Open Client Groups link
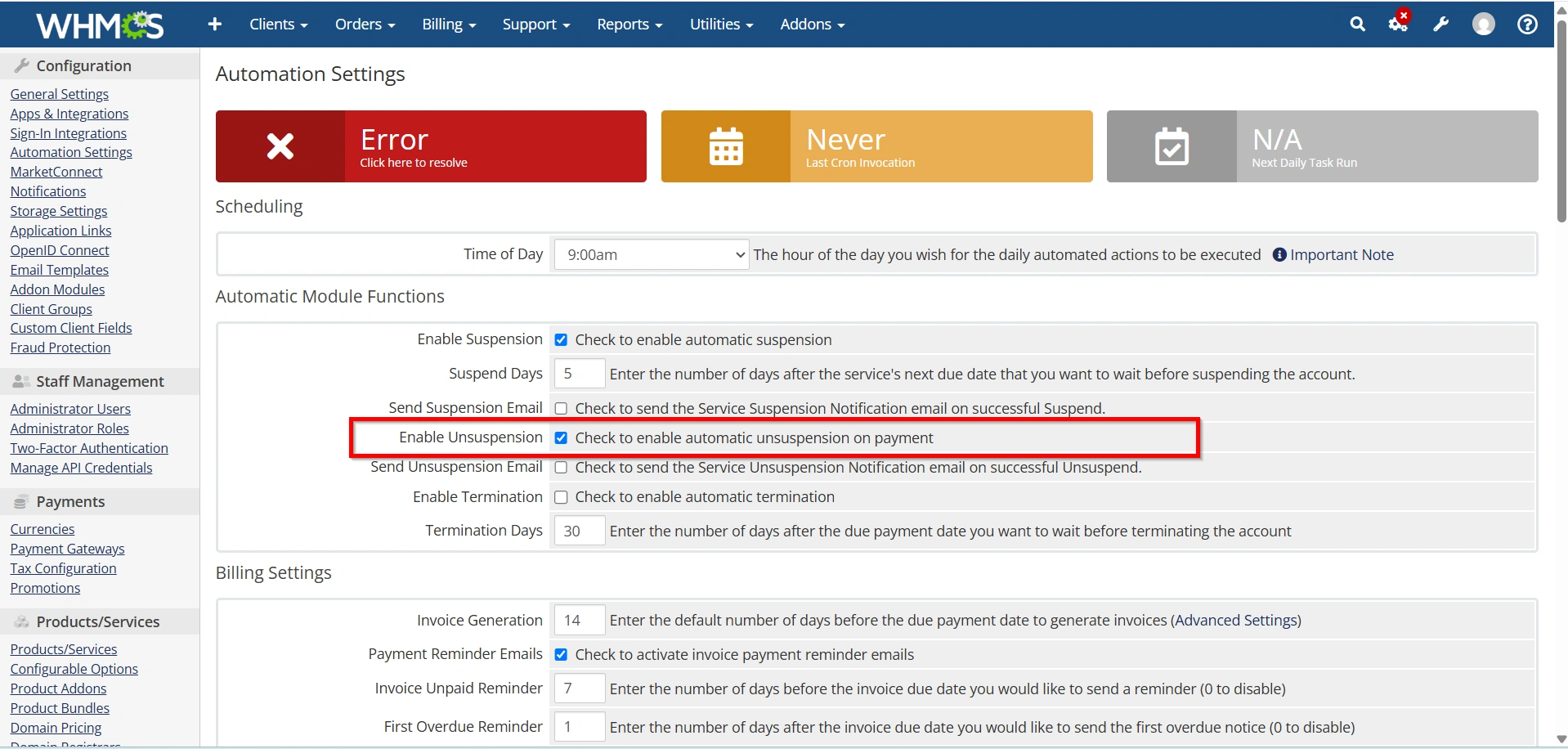This screenshot has height=749, width=1568. click(51, 309)
